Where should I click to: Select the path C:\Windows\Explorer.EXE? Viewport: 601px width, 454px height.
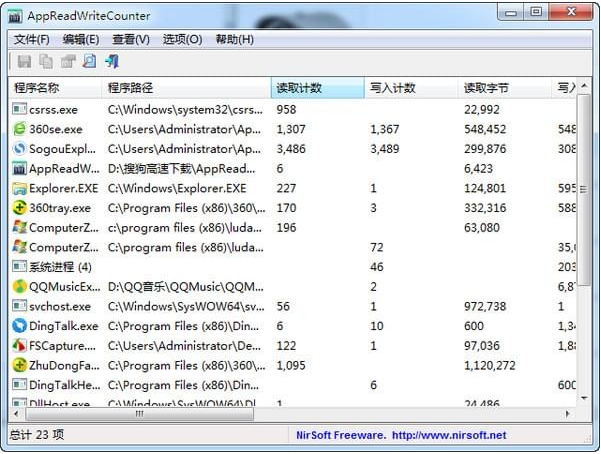click(177, 188)
